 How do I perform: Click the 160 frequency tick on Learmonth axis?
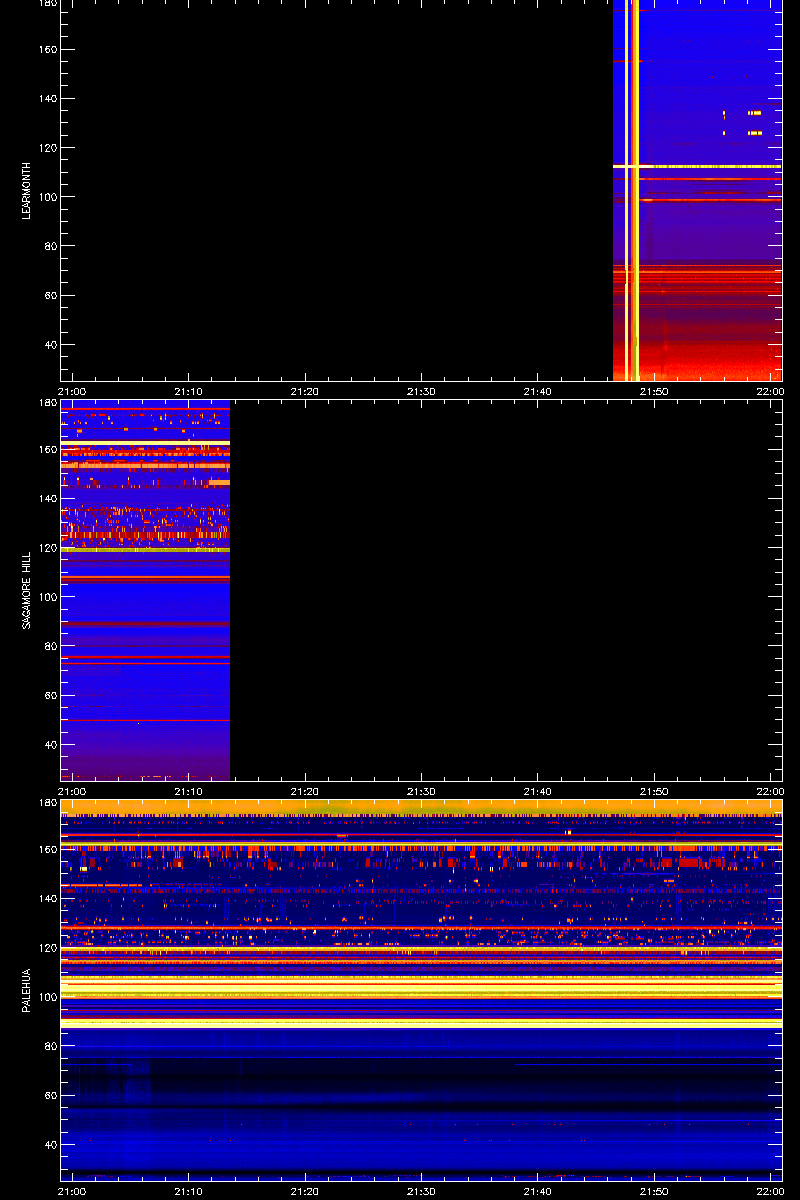pos(49,49)
